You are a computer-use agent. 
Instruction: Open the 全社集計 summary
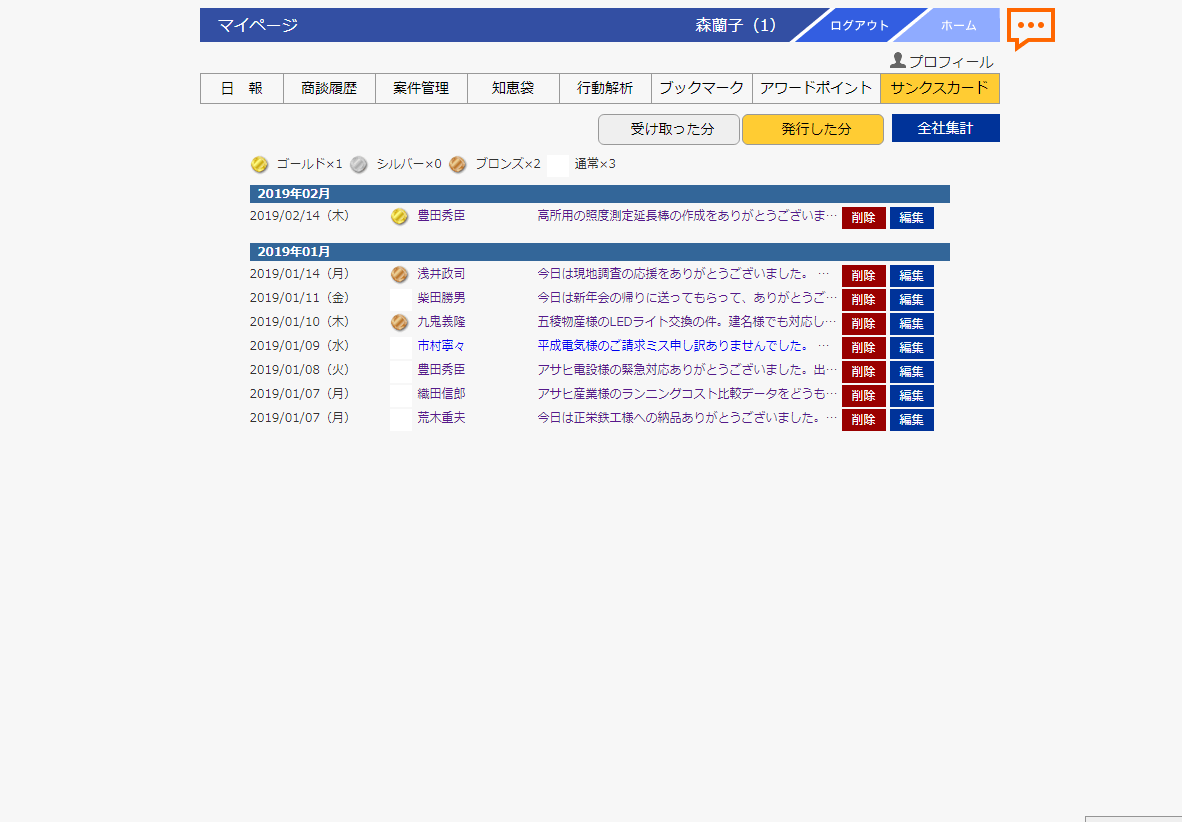click(945, 128)
